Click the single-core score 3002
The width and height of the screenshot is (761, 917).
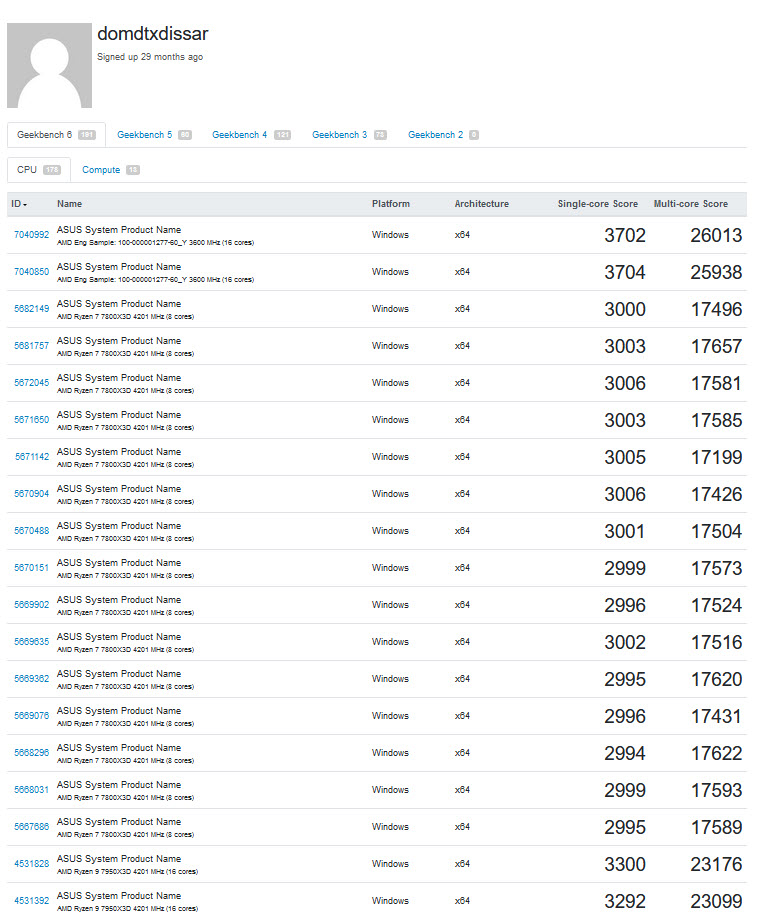pyautogui.click(x=625, y=643)
